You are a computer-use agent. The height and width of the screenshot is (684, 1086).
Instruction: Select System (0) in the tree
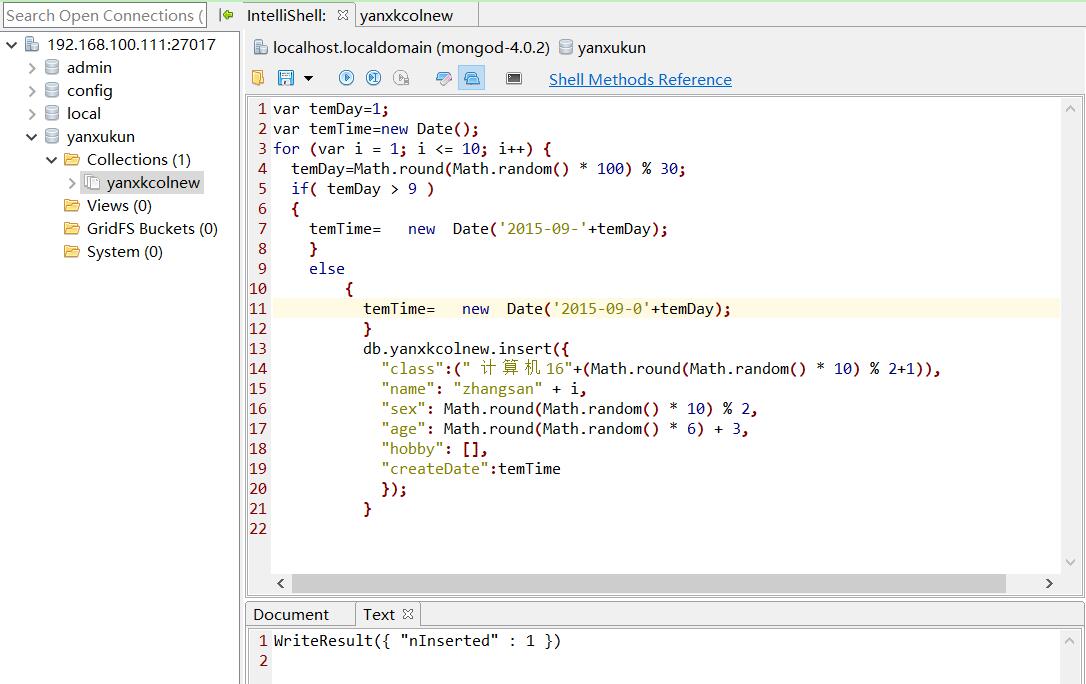pyautogui.click(x=125, y=252)
